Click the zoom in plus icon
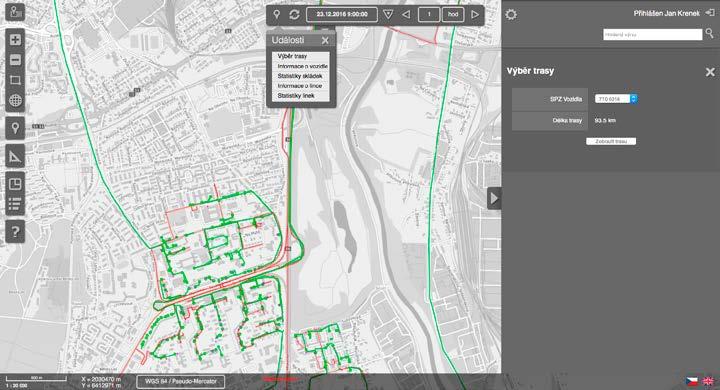 (15, 40)
